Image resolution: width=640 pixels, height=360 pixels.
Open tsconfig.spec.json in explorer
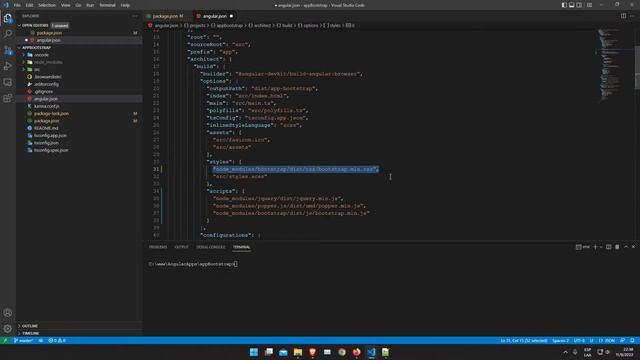[51, 150]
